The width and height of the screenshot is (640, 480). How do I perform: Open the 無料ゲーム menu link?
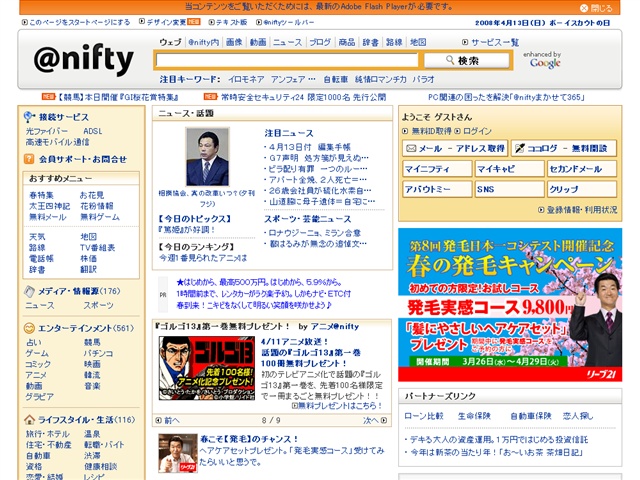click(100, 217)
